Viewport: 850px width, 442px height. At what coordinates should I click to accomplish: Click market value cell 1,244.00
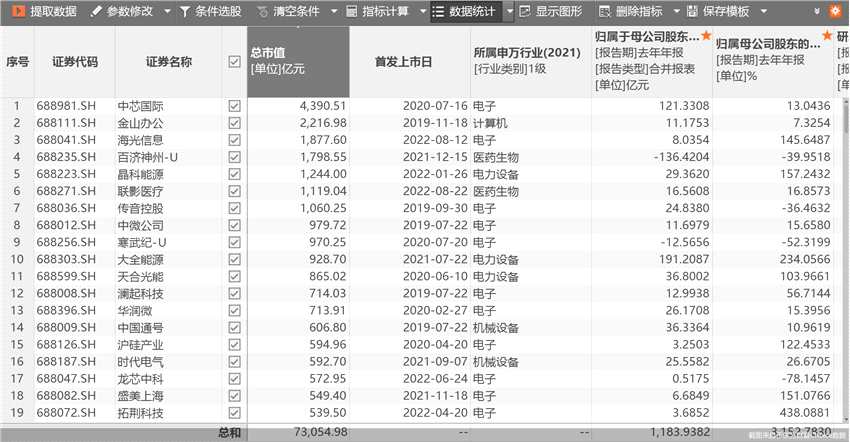tap(323, 174)
